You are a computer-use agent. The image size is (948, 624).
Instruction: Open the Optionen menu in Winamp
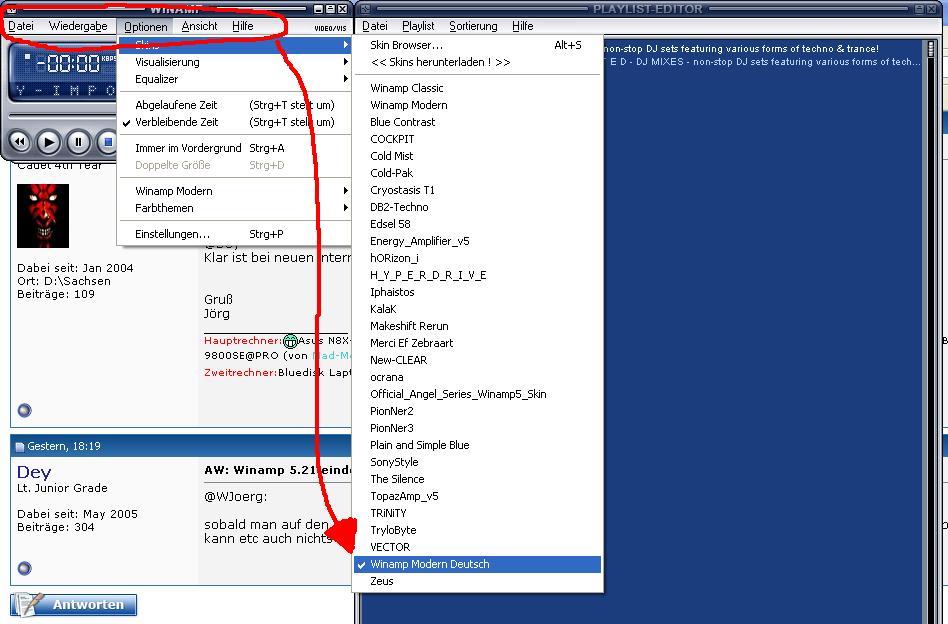(146, 27)
